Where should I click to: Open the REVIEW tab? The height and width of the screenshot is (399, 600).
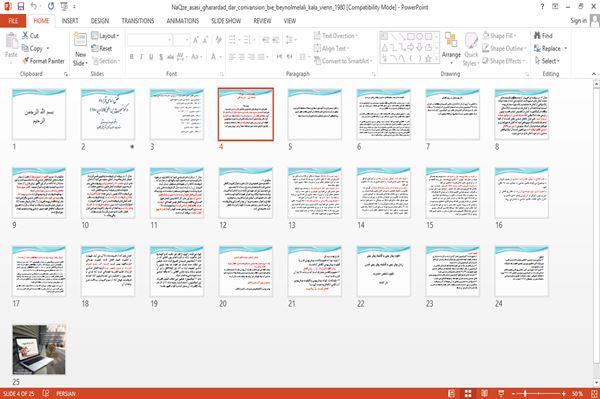point(262,21)
